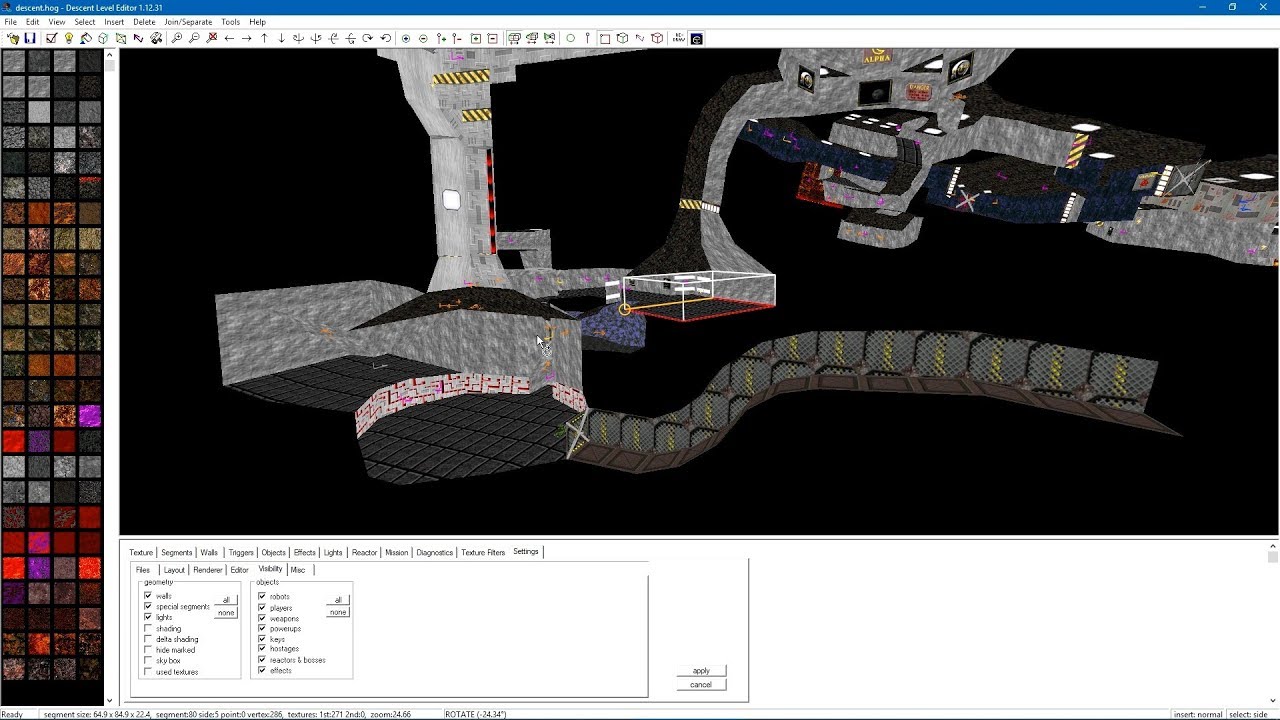Uncheck the walls geometry checkbox
The image size is (1280, 720).
click(148, 596)
